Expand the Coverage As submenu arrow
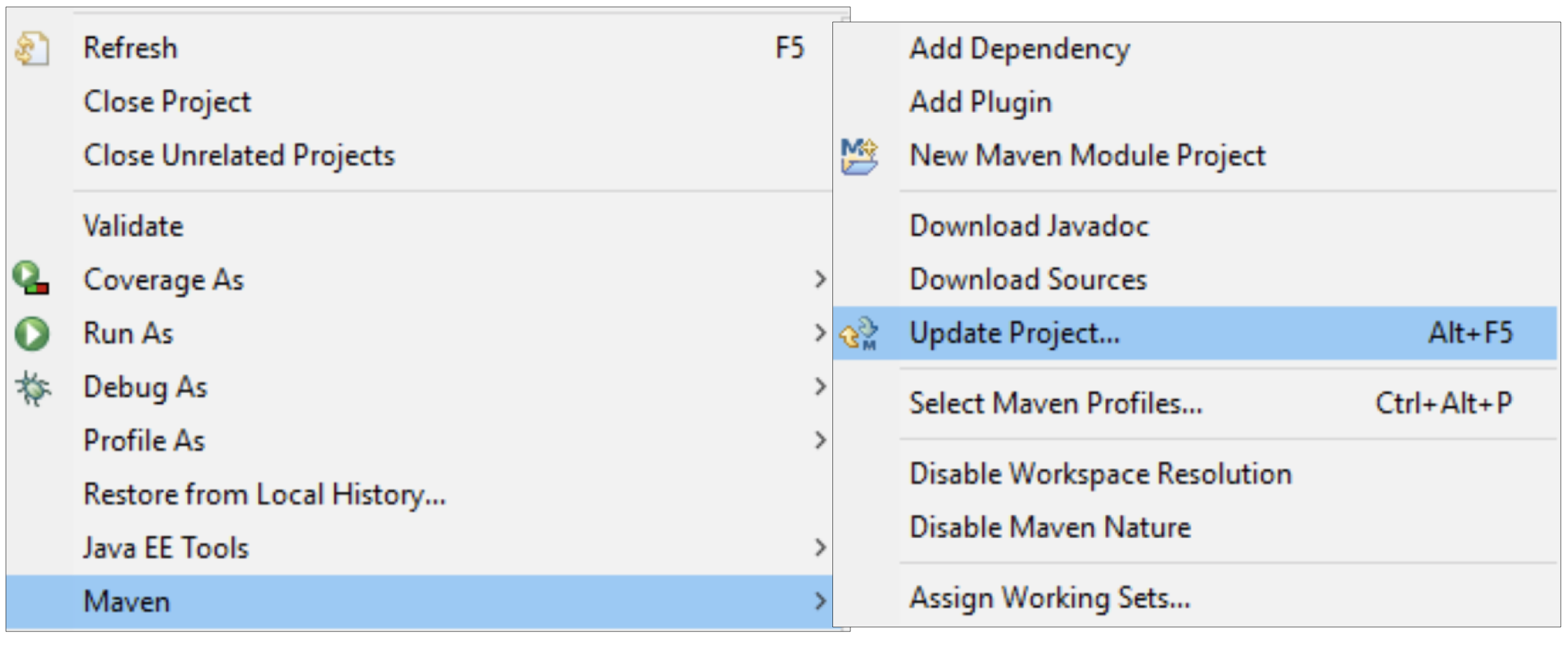 819,279
